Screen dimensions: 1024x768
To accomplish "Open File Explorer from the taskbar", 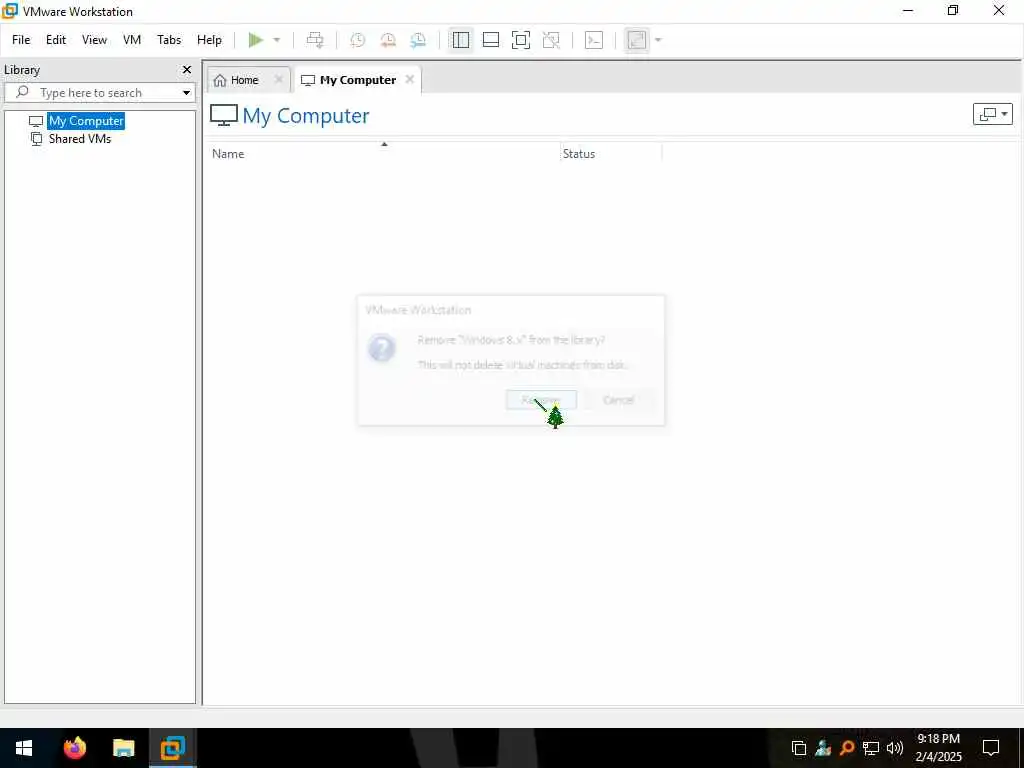I will (123, 748).
